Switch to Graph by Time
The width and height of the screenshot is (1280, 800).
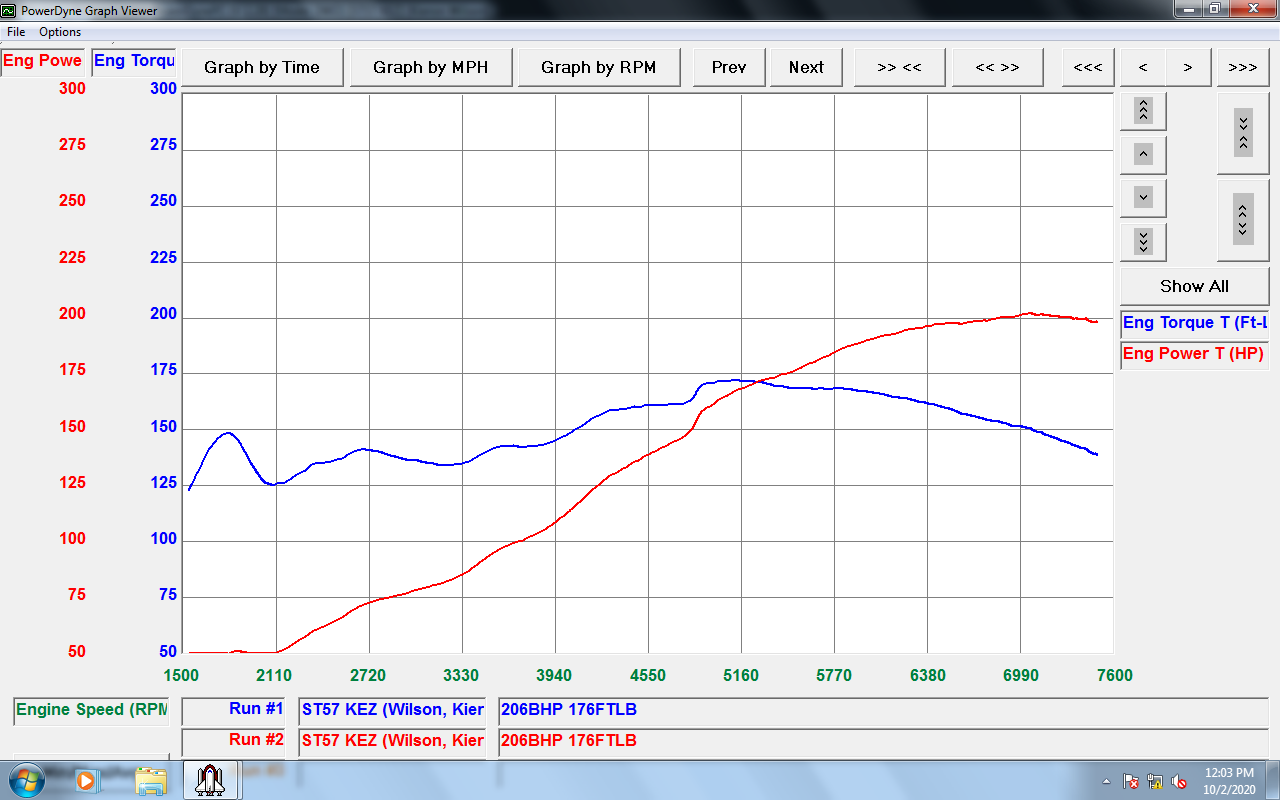click(262, 67)
